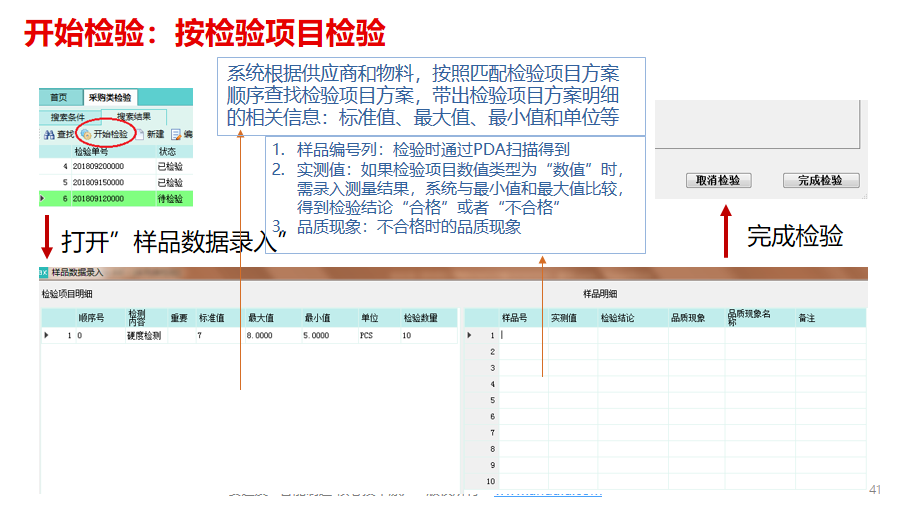
Task: Click the 样品号 input cell in row 1
Action: pyautogui.click(x=523, y=336)
